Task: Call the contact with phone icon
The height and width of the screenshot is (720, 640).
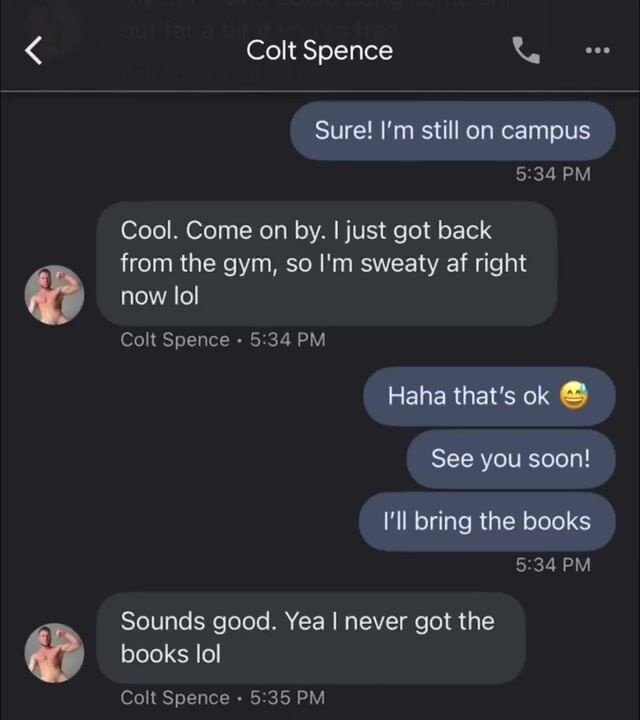Action: (526, 50)
